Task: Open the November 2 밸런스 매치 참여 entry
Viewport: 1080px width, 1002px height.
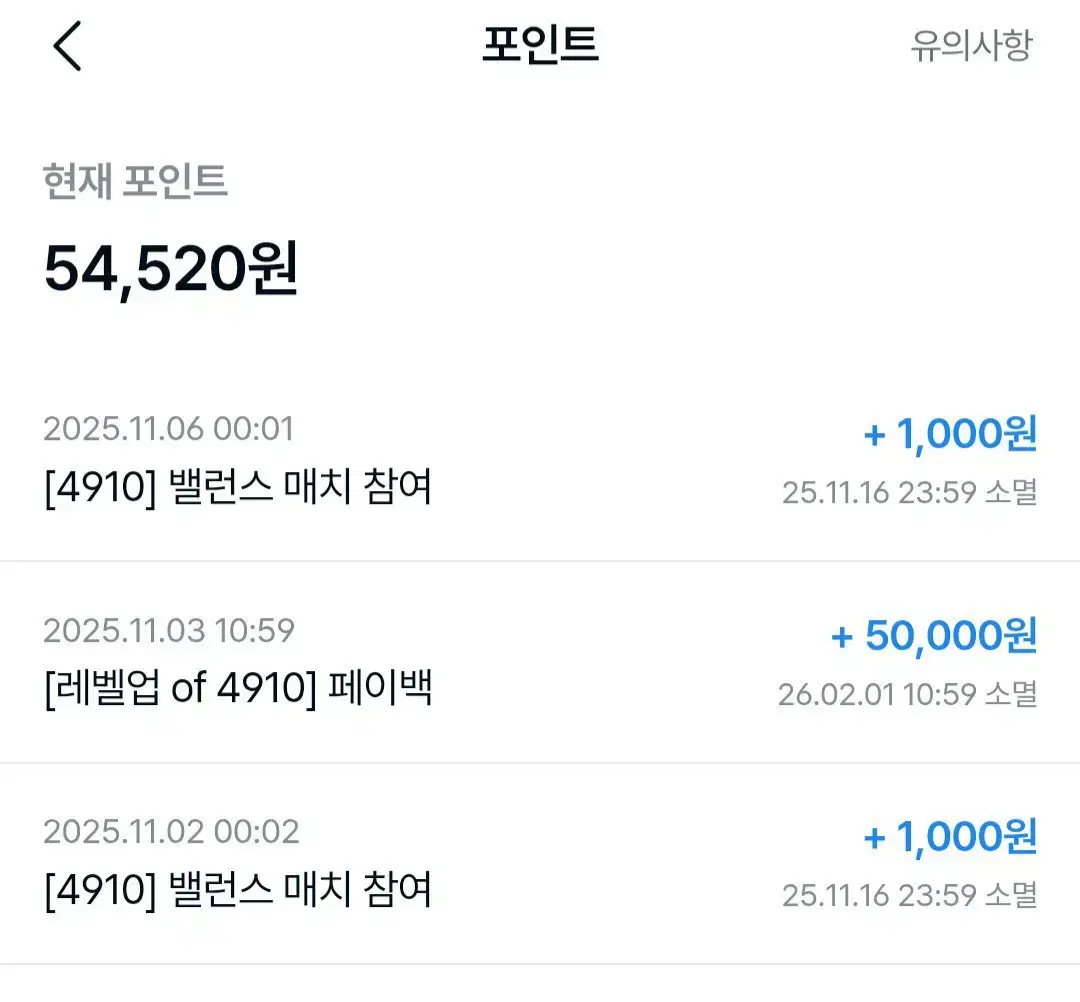Action: pyautogui.click(x=238, y=891)
